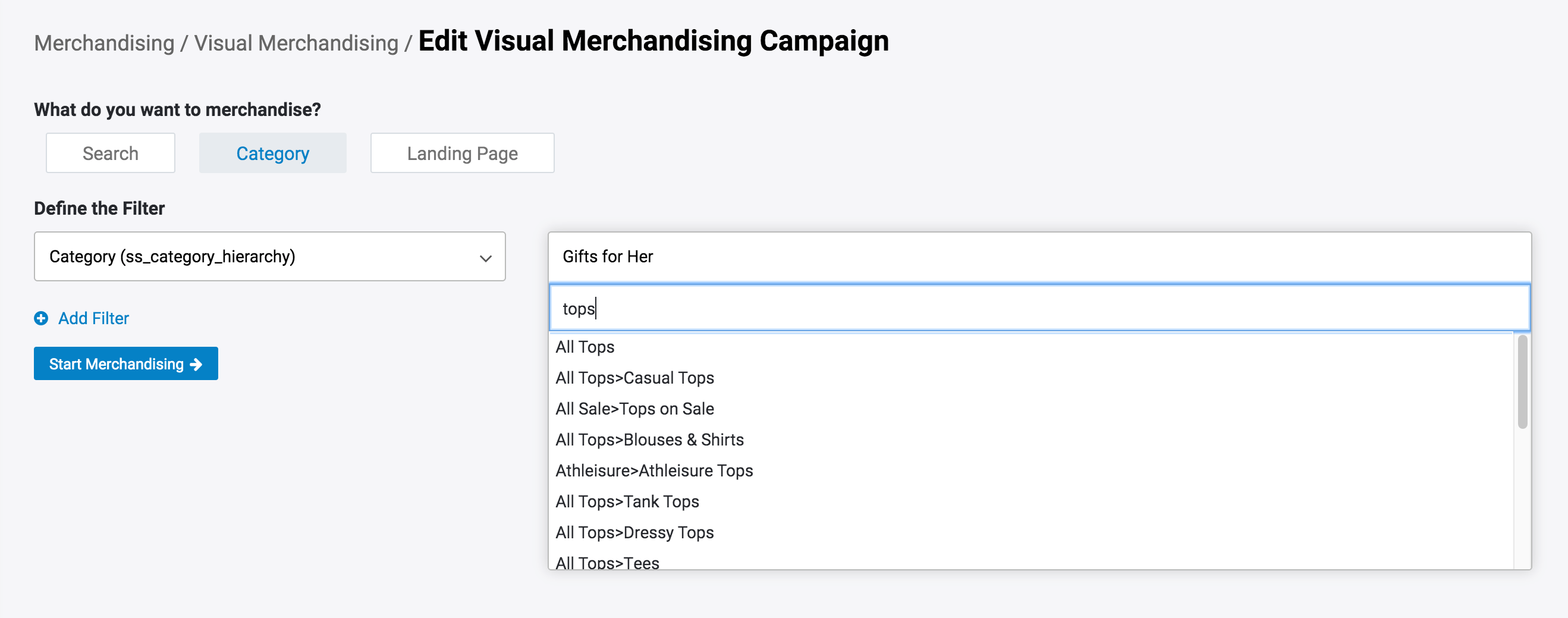Select All Tops>Blouses & Shirts
The width and height of the screenshot is (1568, 618).
coord(649,440)
